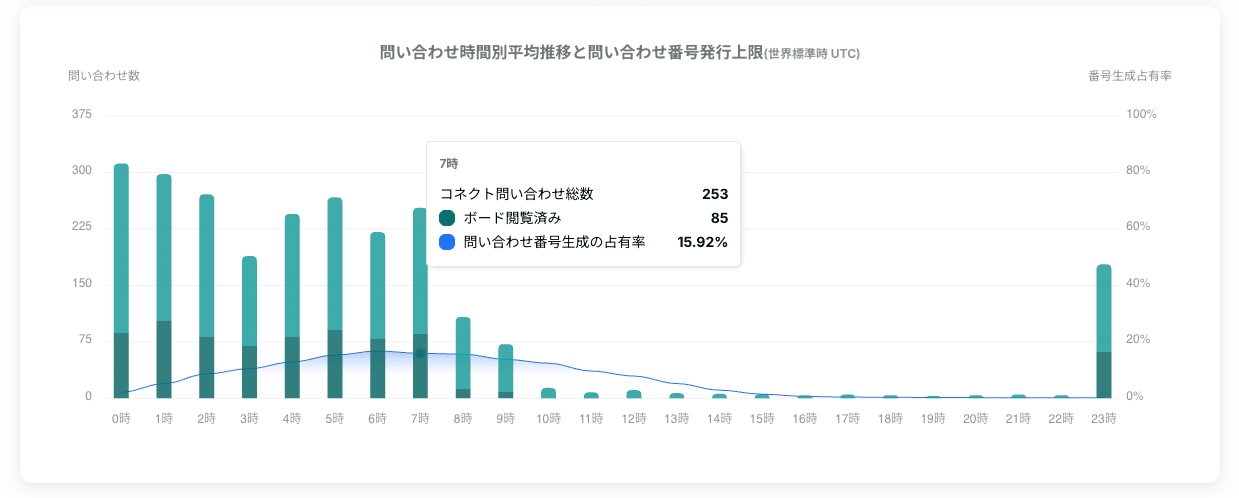Select the 20時 x-axis tick label
Viewport: 1239px width, 498px height.
[x=976, y=419]
